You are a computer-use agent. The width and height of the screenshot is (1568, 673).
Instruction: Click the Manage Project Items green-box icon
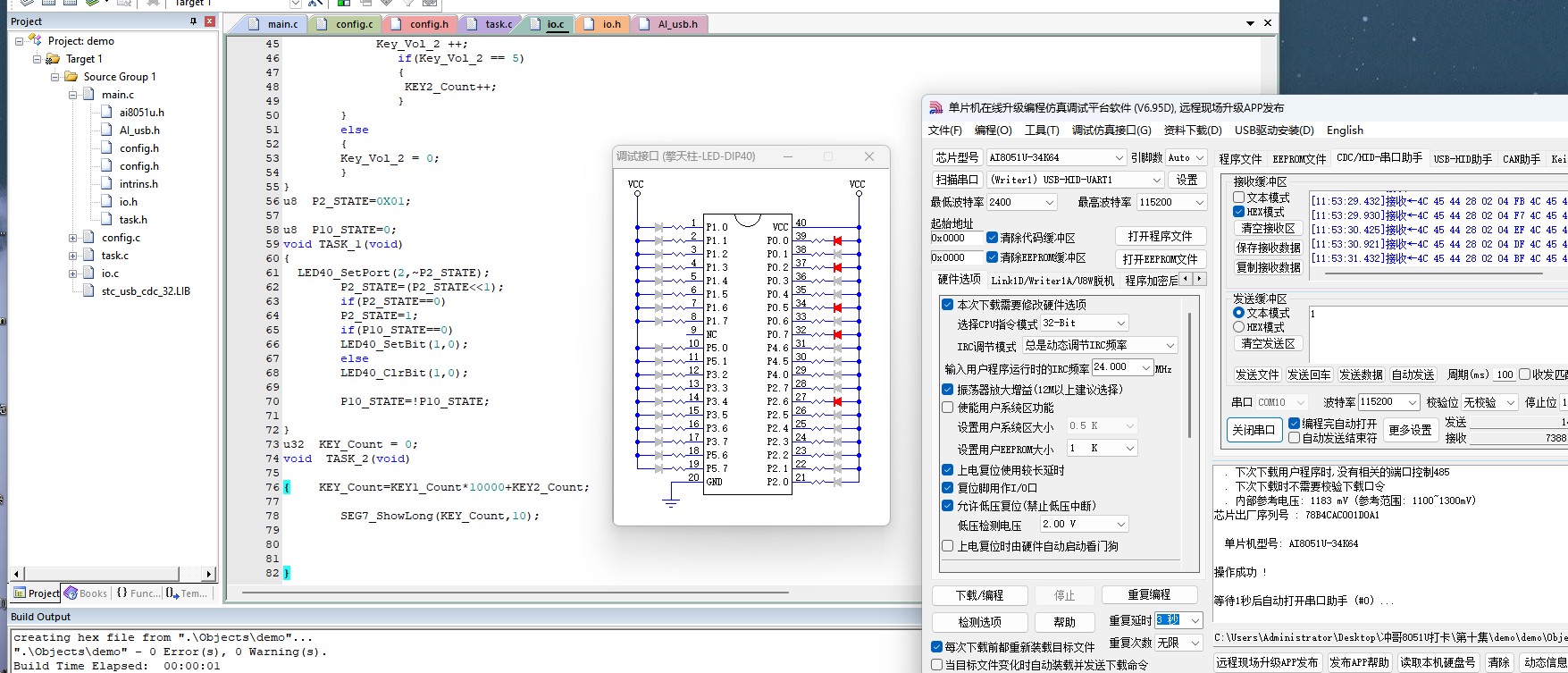click(343, 3)
